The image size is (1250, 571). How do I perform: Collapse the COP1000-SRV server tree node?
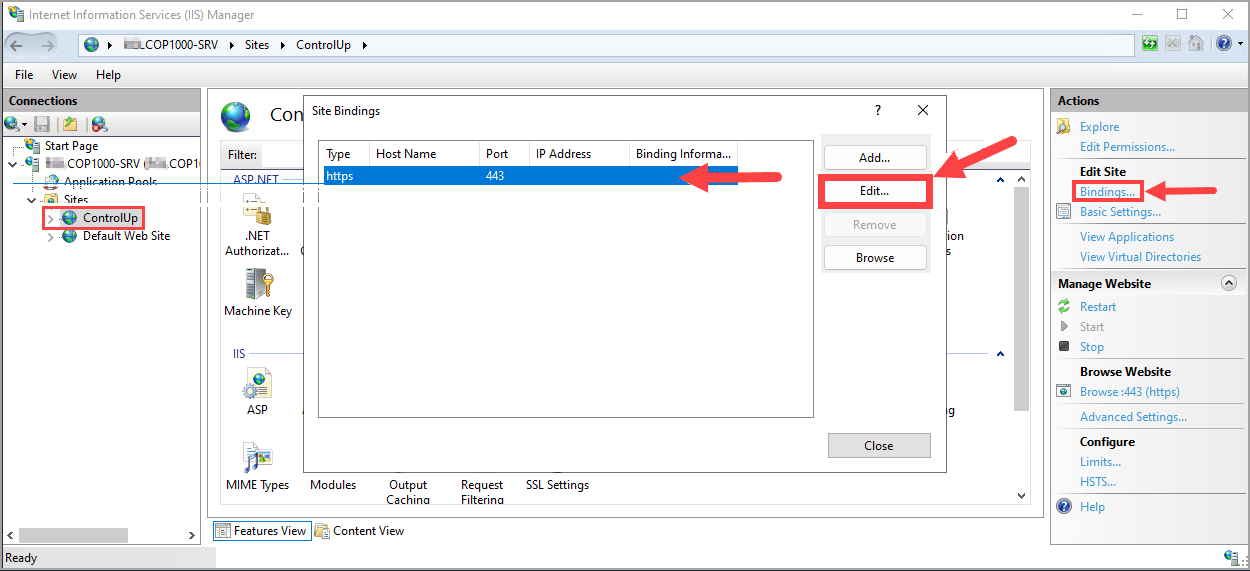pyautogui.click(x=13, y=164)
